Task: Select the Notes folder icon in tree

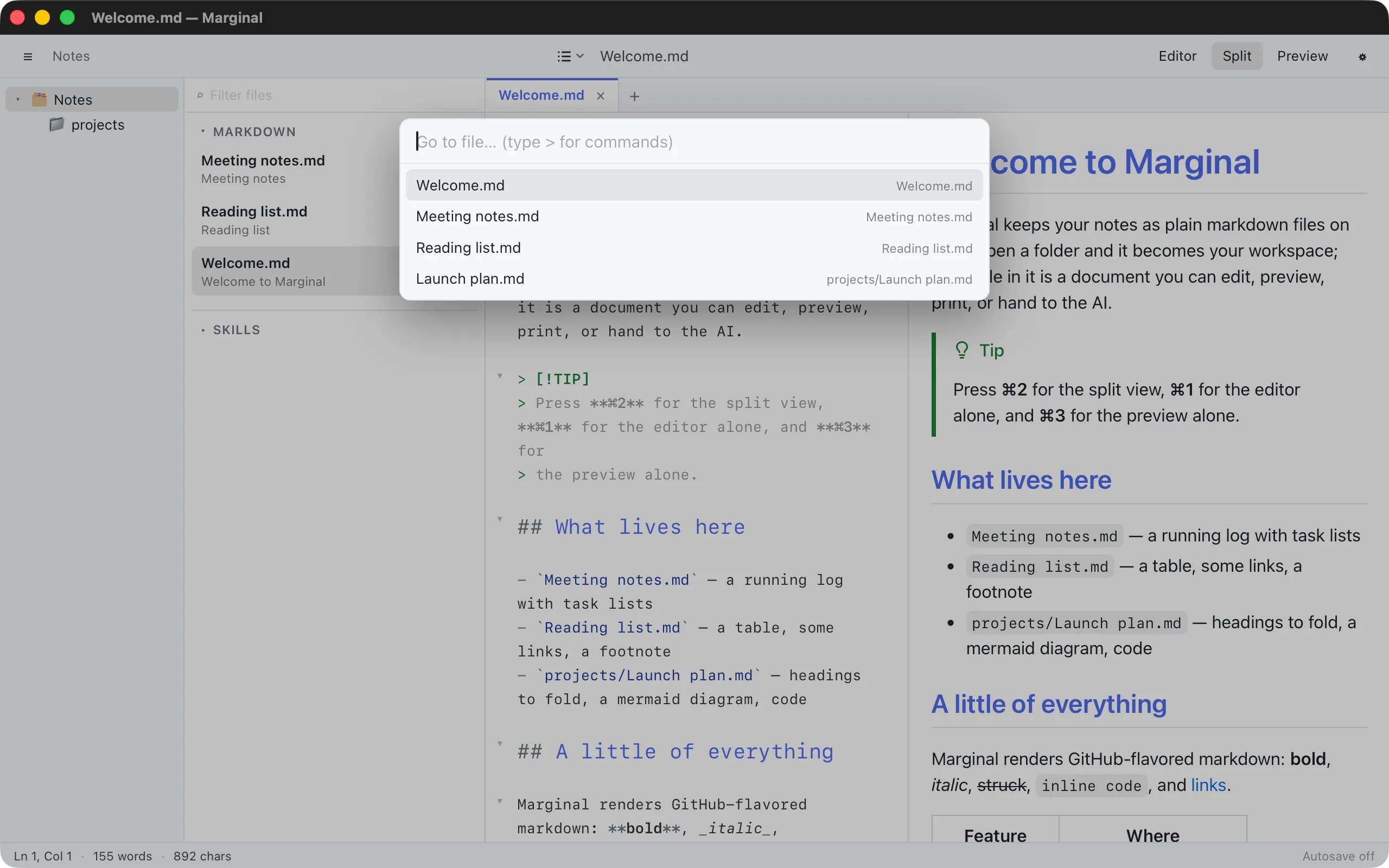Action: [39, 99]
